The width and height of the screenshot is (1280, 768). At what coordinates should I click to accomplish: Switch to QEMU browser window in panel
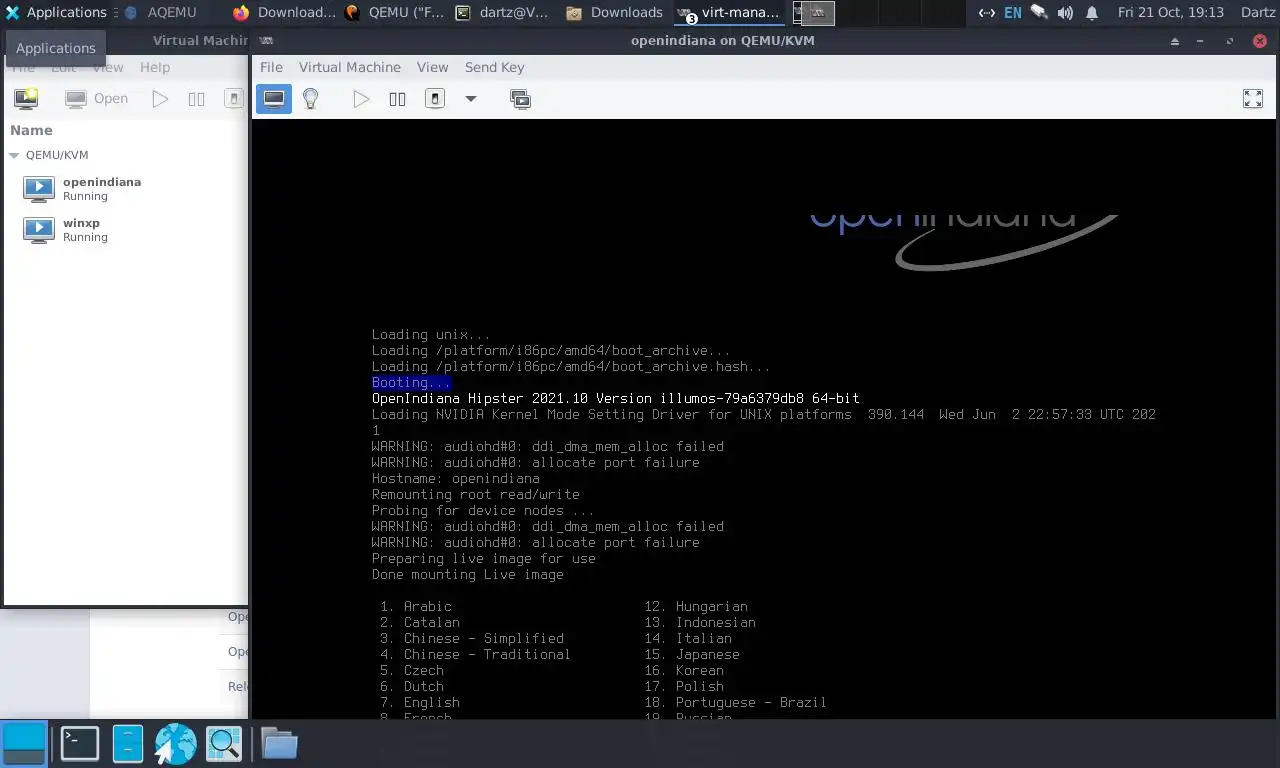[x=395, y=12]
